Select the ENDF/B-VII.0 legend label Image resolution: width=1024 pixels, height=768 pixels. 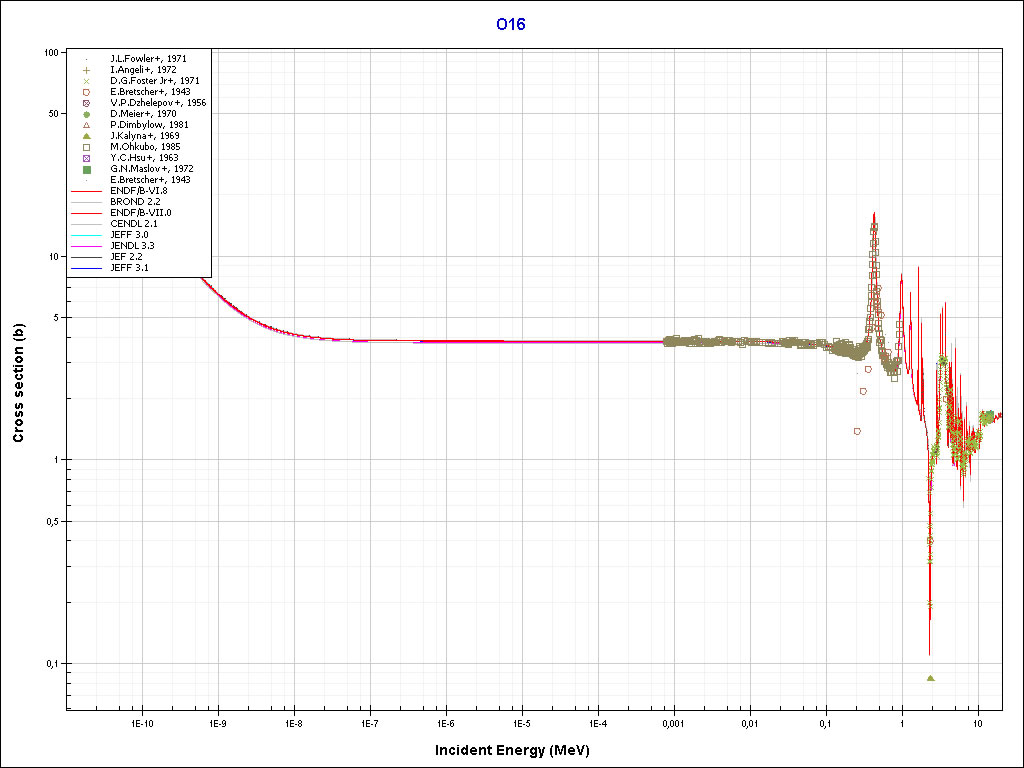140,213
